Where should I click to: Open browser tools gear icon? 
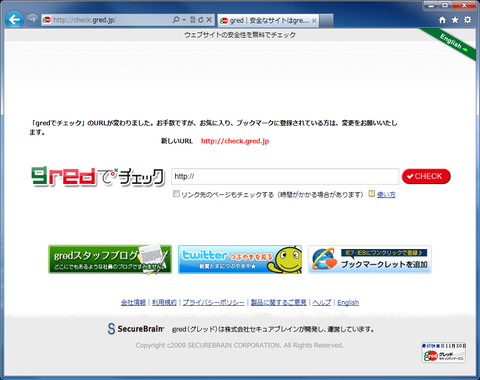(468, 20)
